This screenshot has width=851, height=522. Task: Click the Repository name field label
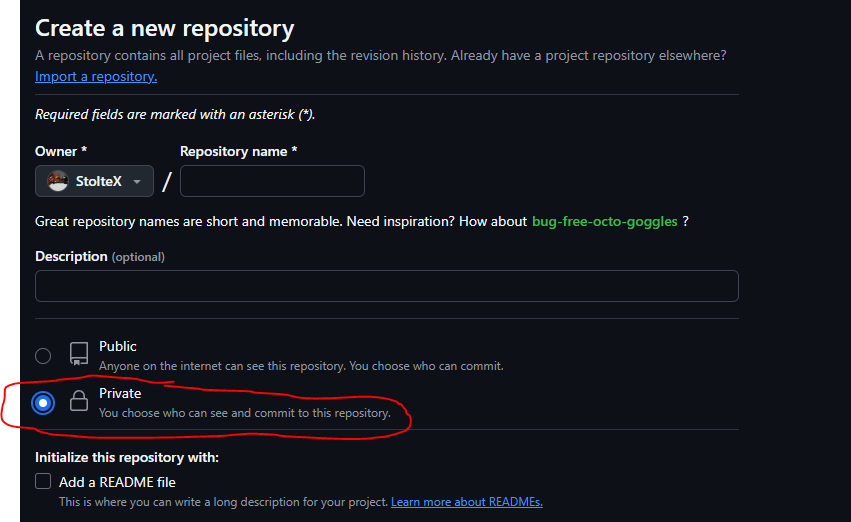click(238, 151)
